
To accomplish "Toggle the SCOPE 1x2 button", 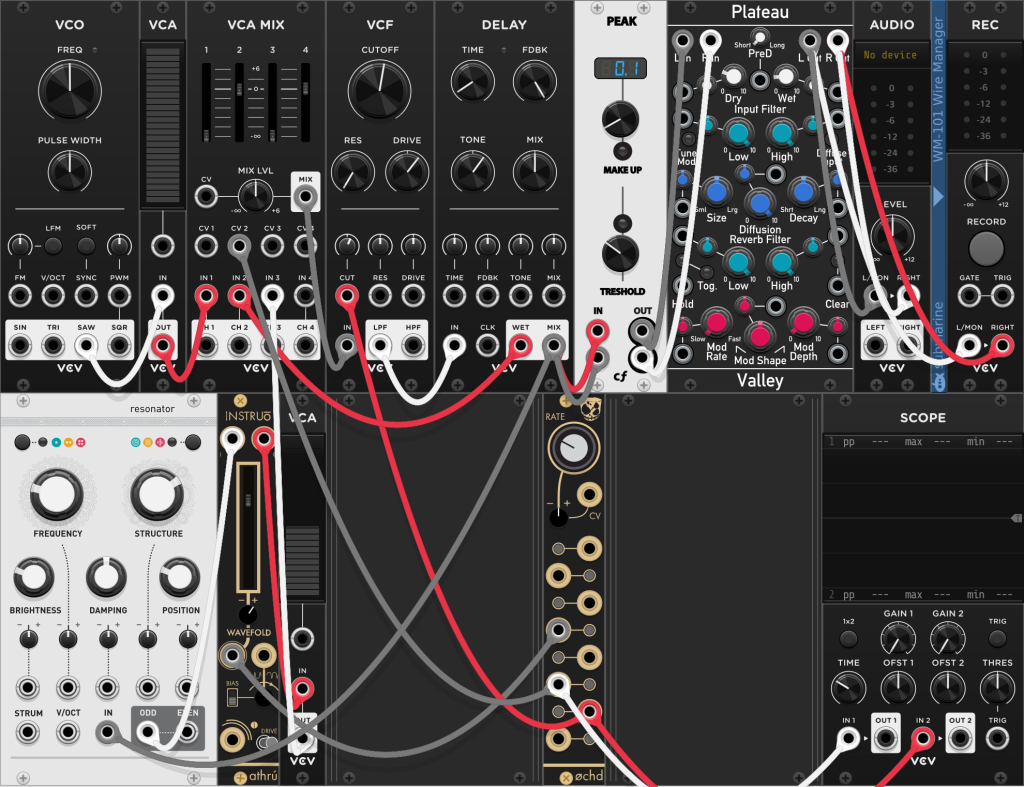I will coord(848,638).
